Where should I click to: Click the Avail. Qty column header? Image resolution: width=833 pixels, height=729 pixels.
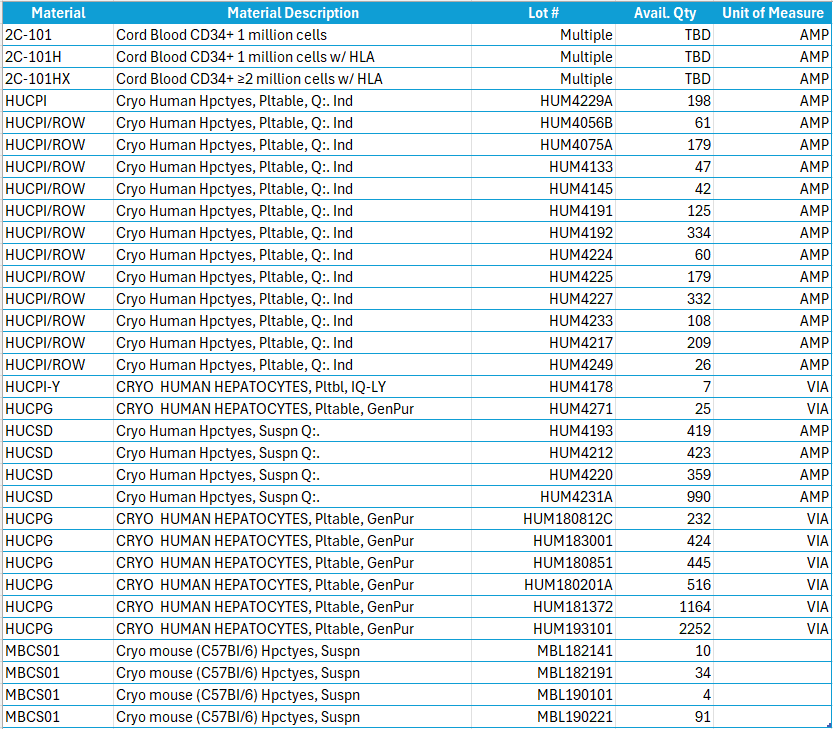pyautogui.click(x=664, y=13)
